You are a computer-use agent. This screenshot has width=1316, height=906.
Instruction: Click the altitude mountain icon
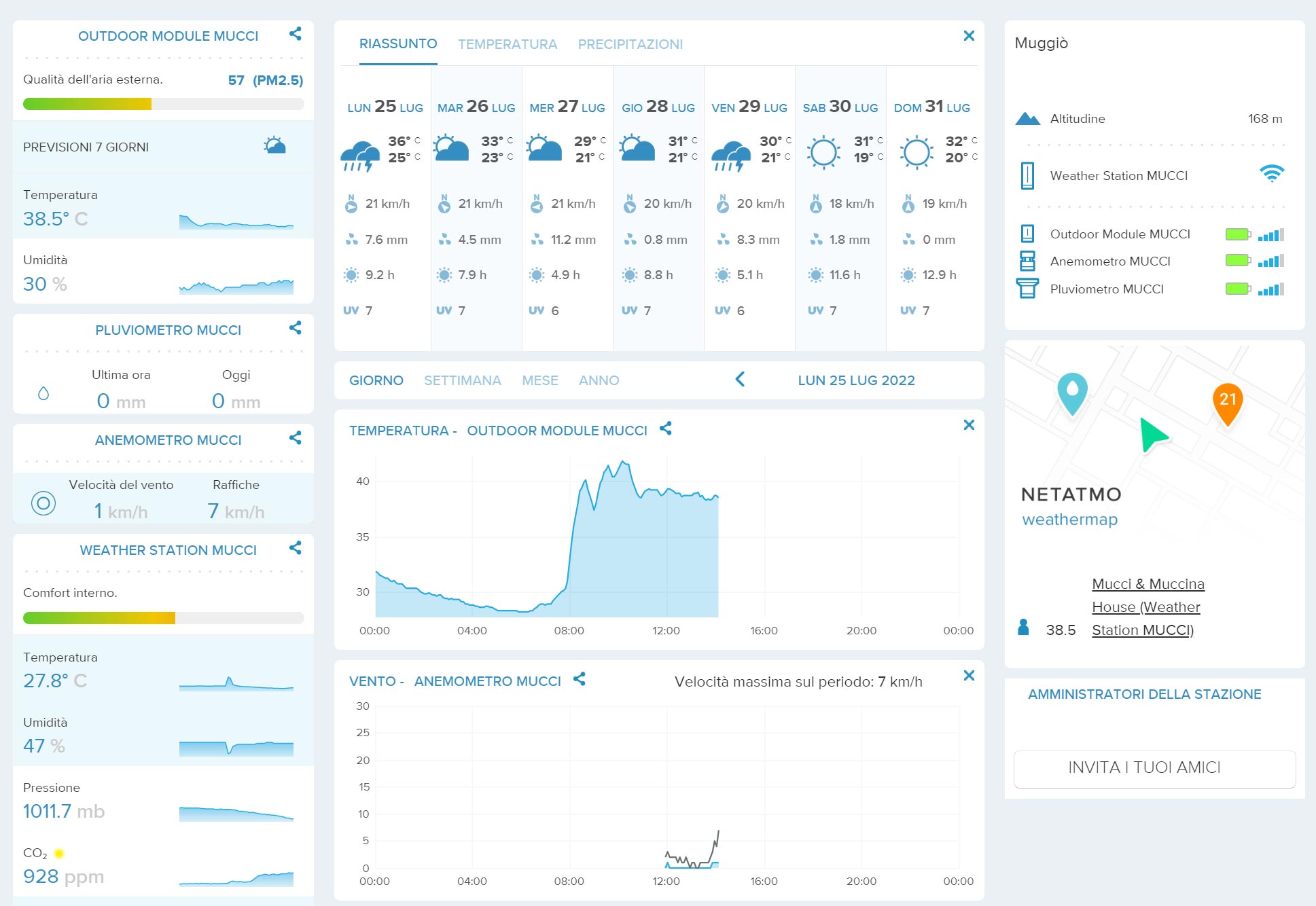[x=1028, y=119]
